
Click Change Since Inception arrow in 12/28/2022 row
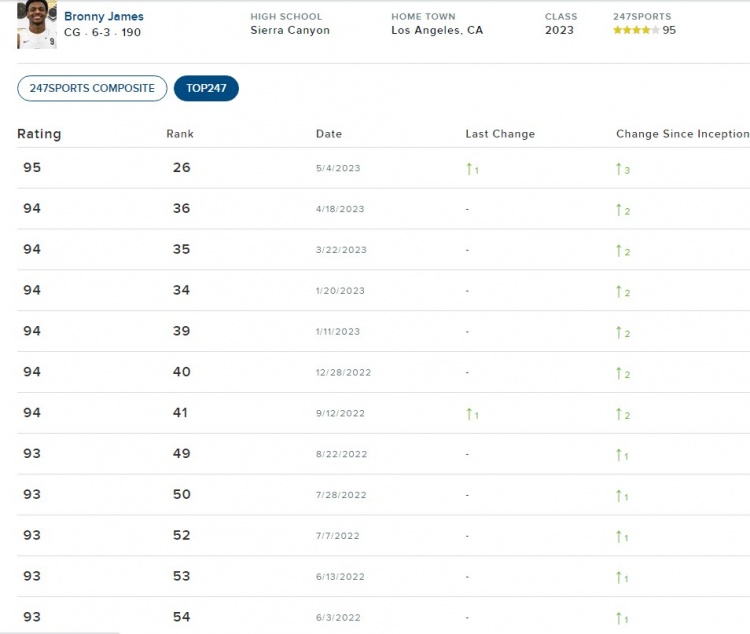click(x=620, y=373)
